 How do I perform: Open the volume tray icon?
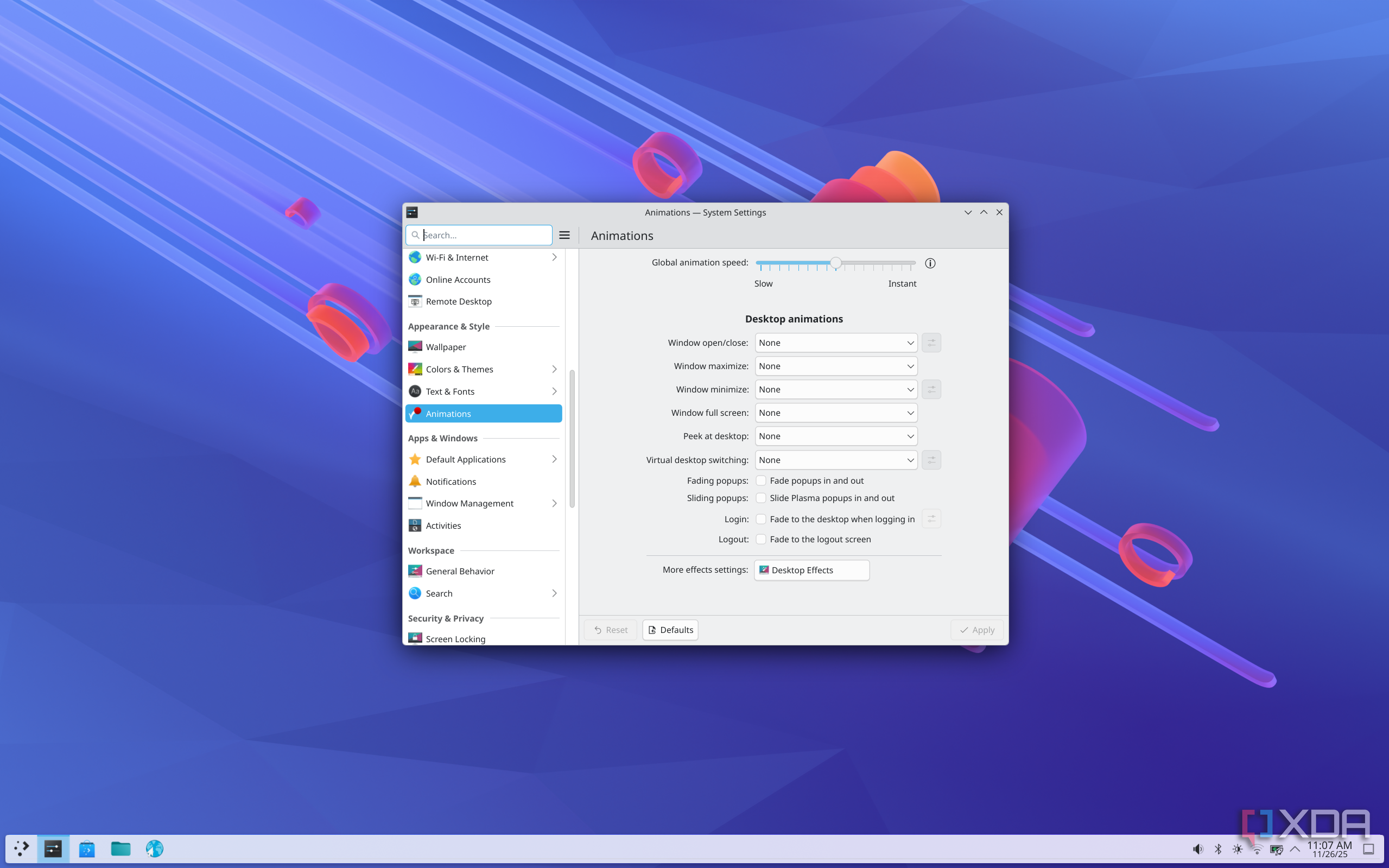(x=1197, y=848)
